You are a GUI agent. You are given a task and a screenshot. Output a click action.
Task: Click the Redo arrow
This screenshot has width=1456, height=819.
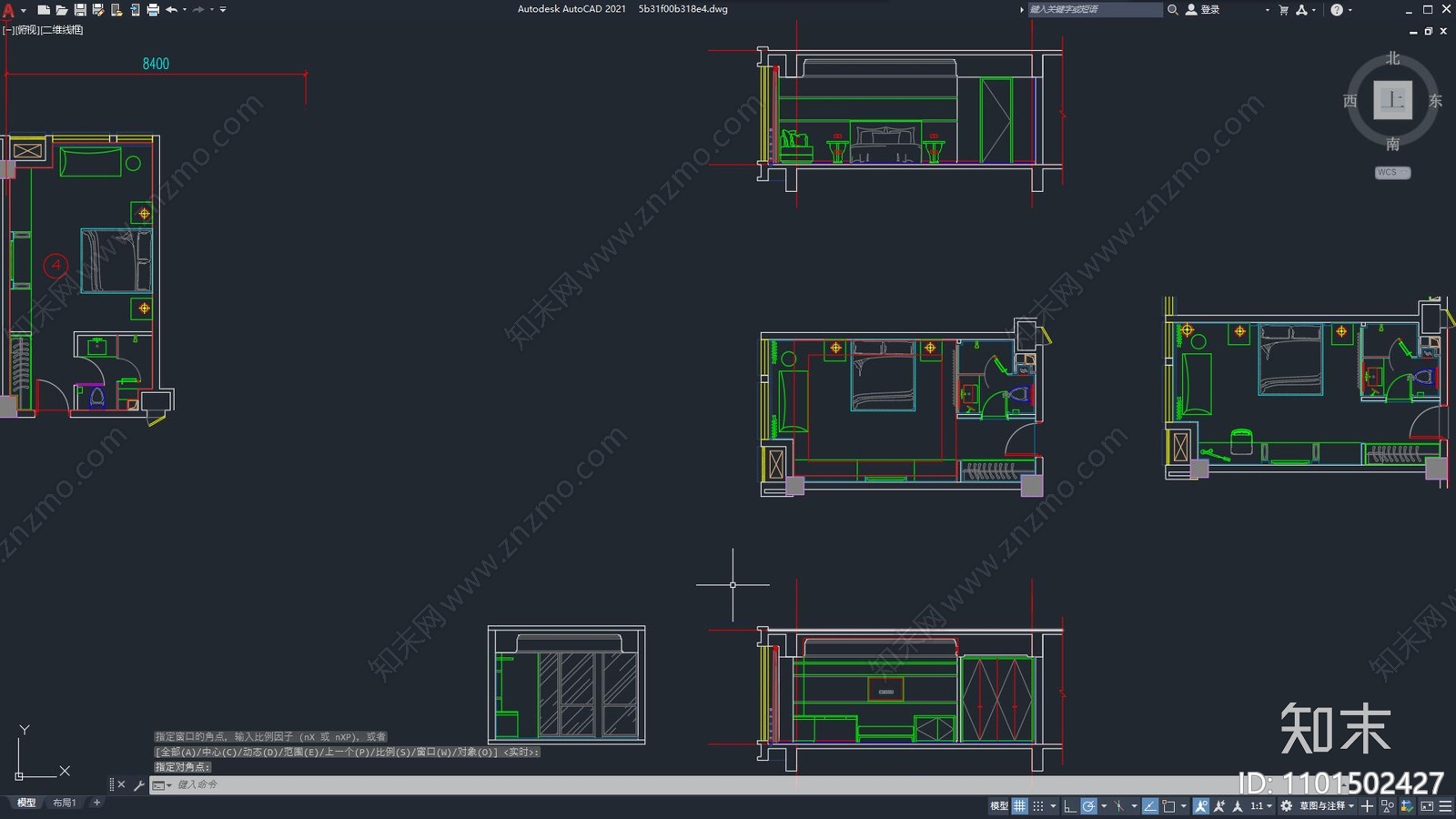pos(198,10)
